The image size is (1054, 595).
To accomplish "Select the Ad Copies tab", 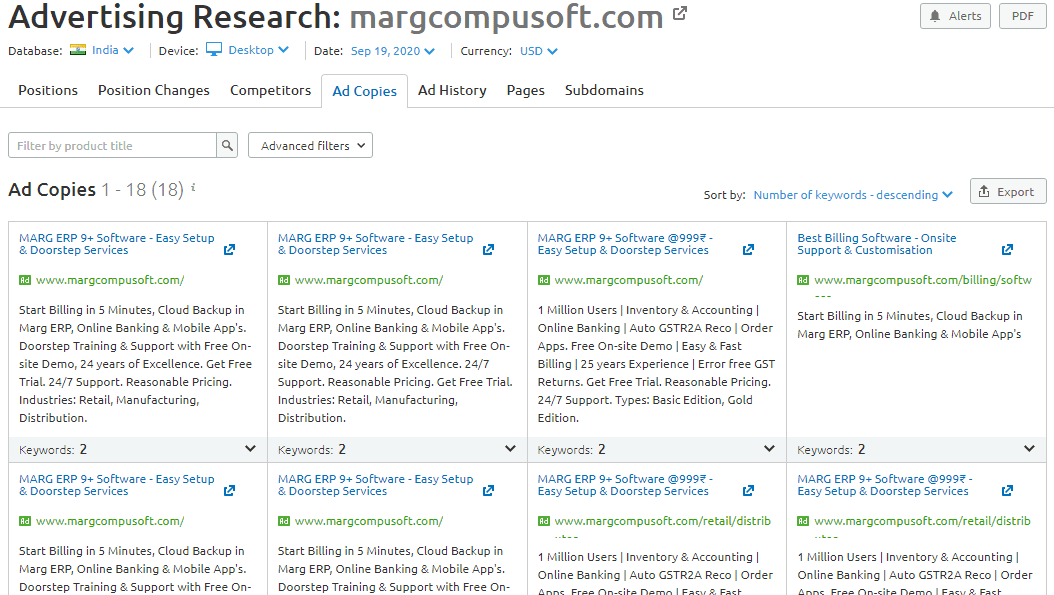I will 364,91.
